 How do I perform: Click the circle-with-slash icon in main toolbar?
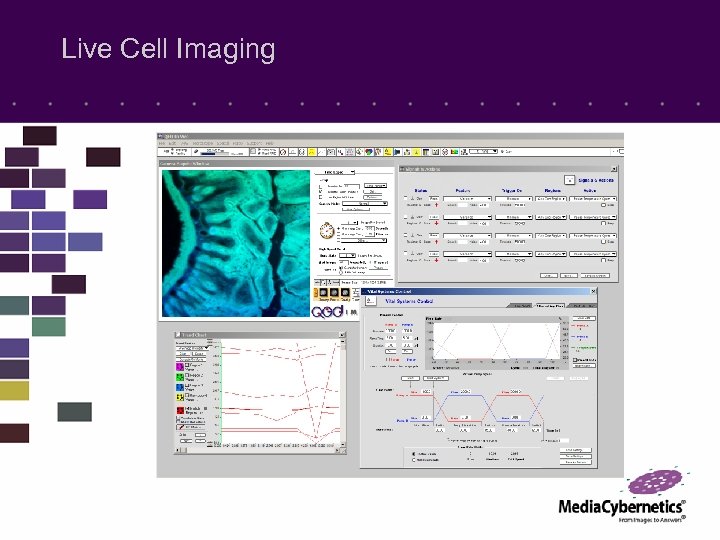pos(283,152)
